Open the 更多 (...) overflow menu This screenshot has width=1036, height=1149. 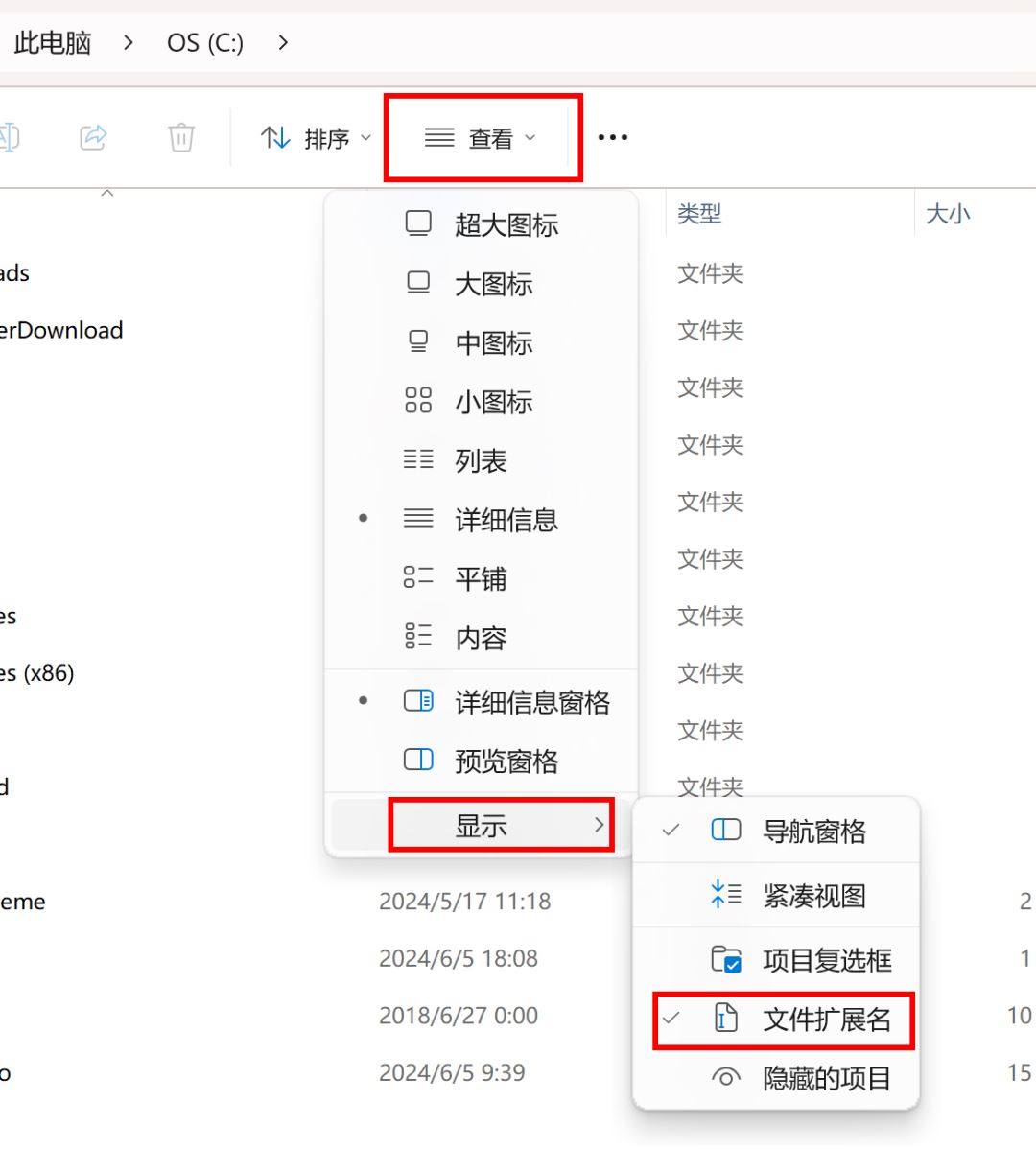click(612, 137)
